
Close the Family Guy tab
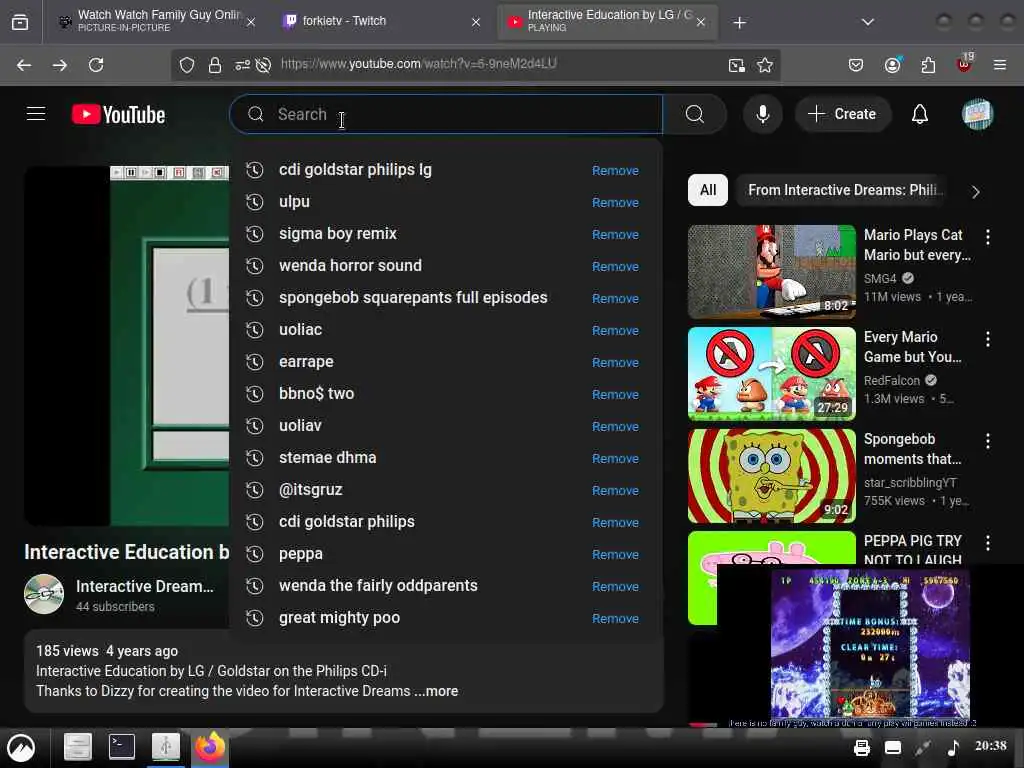click(x=251, y=22)
